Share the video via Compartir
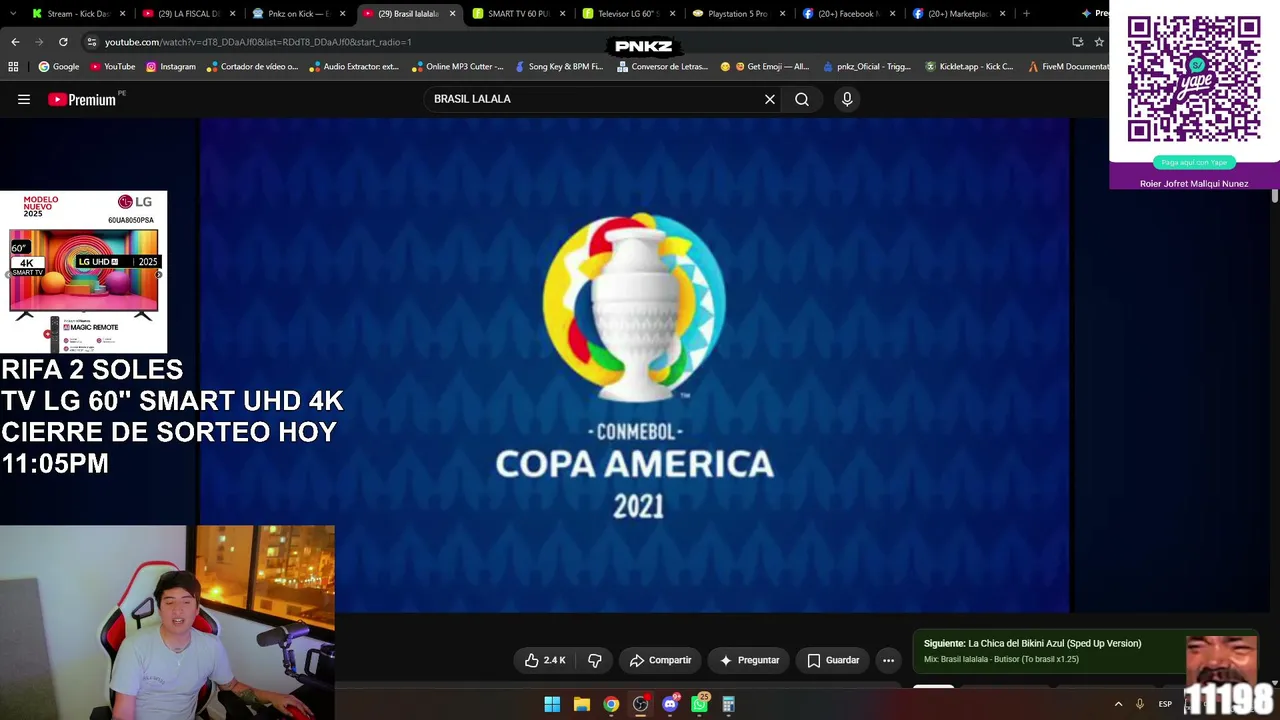 (x=661, y=660)
